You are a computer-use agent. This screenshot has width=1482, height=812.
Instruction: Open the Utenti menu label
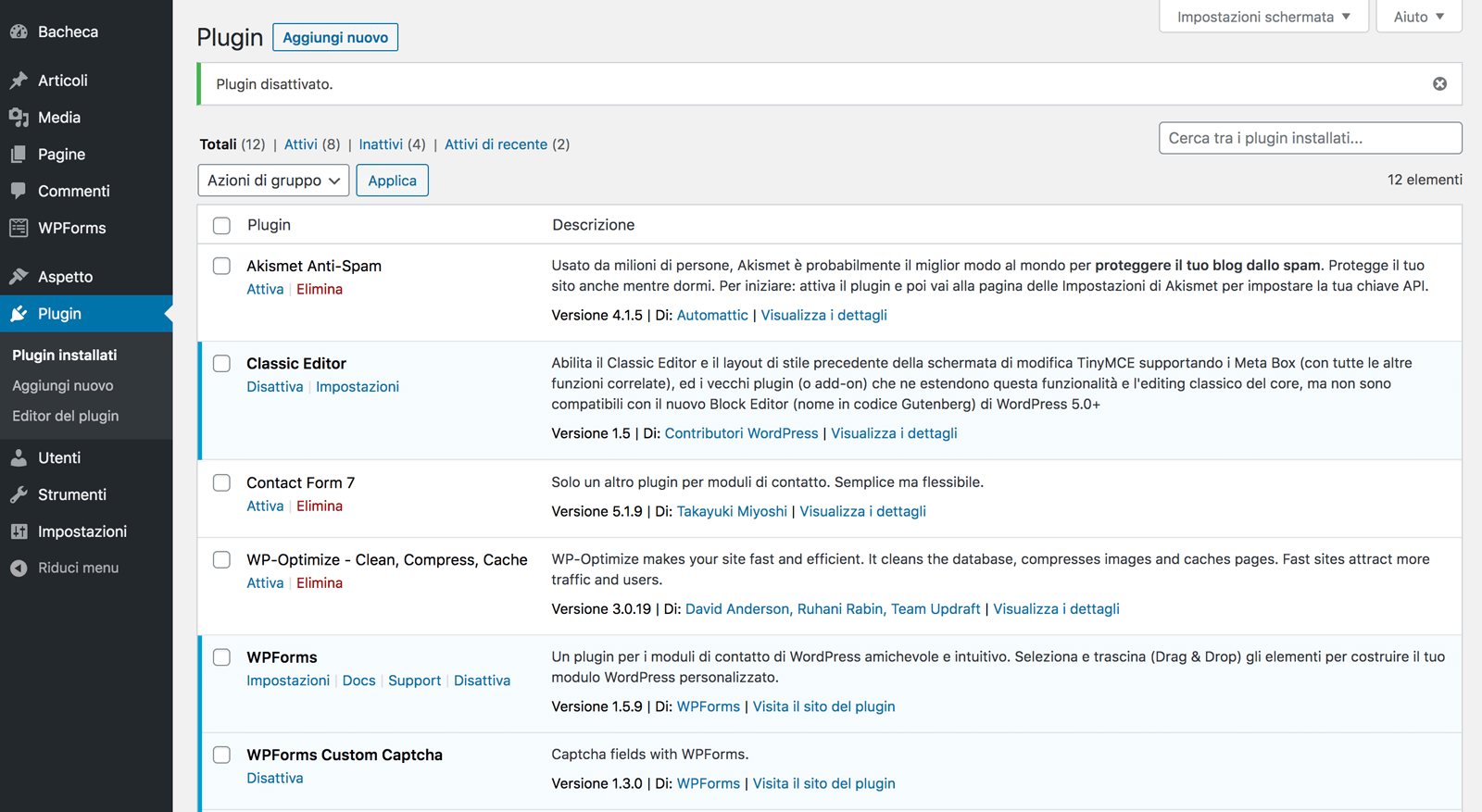coord(59,457)
